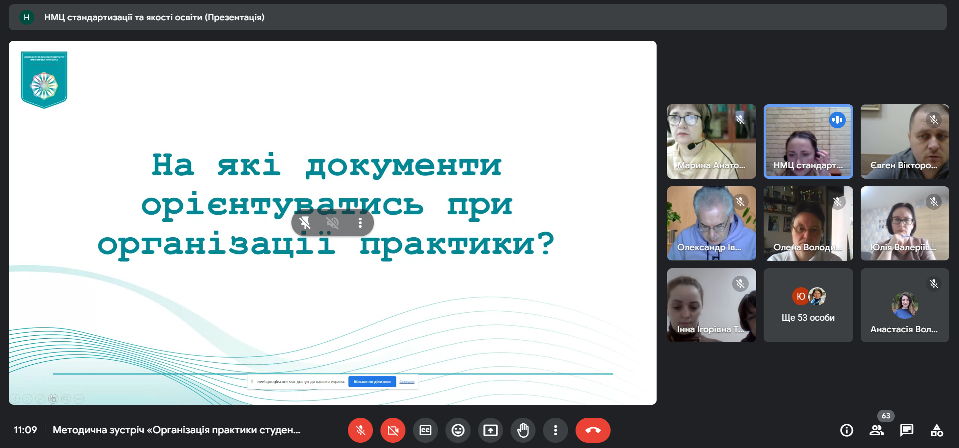
Task: Select the Юлія Валерії... video tile
Action: [x=905, y=223]
